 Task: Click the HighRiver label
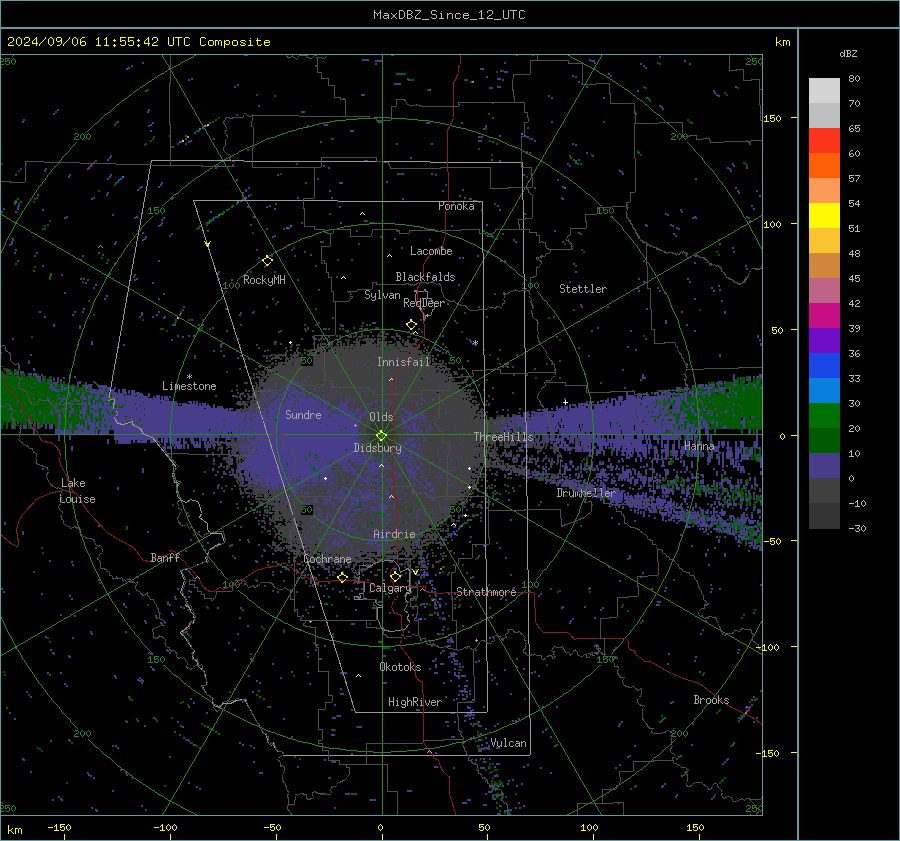[414, 702]
